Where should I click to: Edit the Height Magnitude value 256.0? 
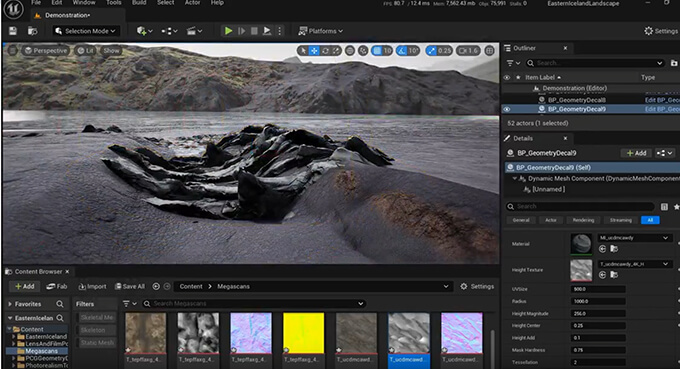tap(598, 313)
